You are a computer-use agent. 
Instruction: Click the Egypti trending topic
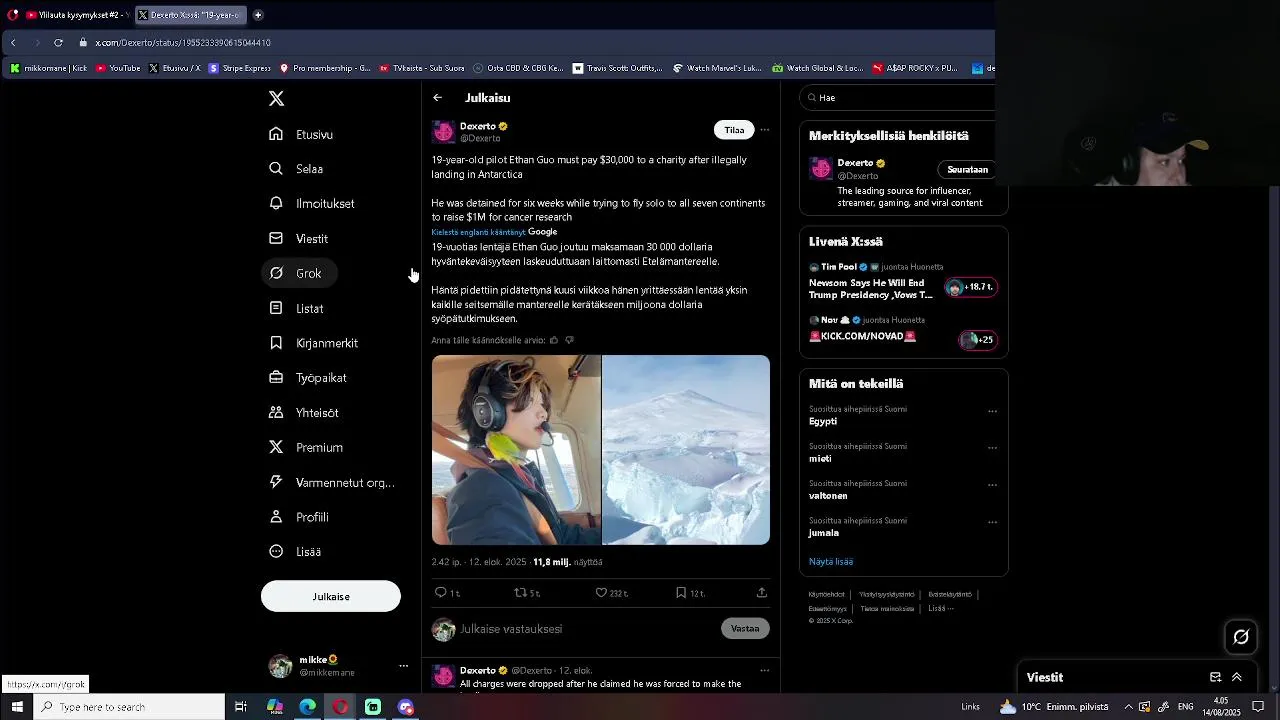pos(823,422)
